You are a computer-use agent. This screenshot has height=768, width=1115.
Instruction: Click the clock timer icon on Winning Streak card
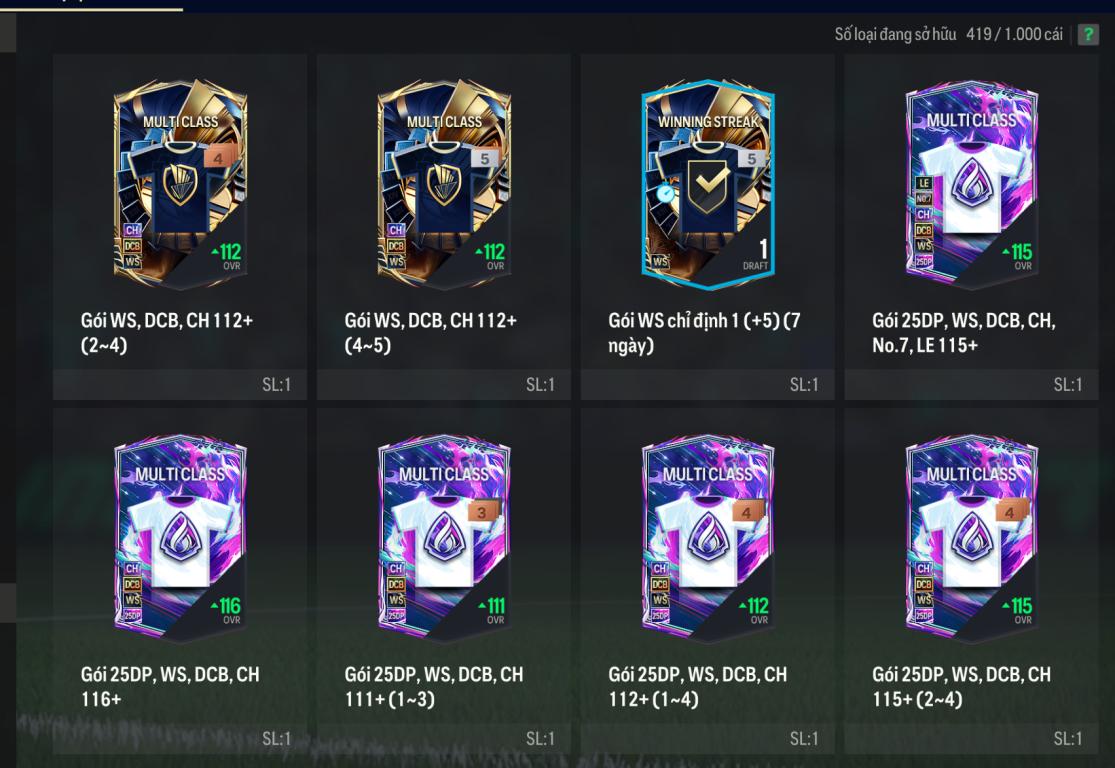pyautogui.click(x=666, y=193)
